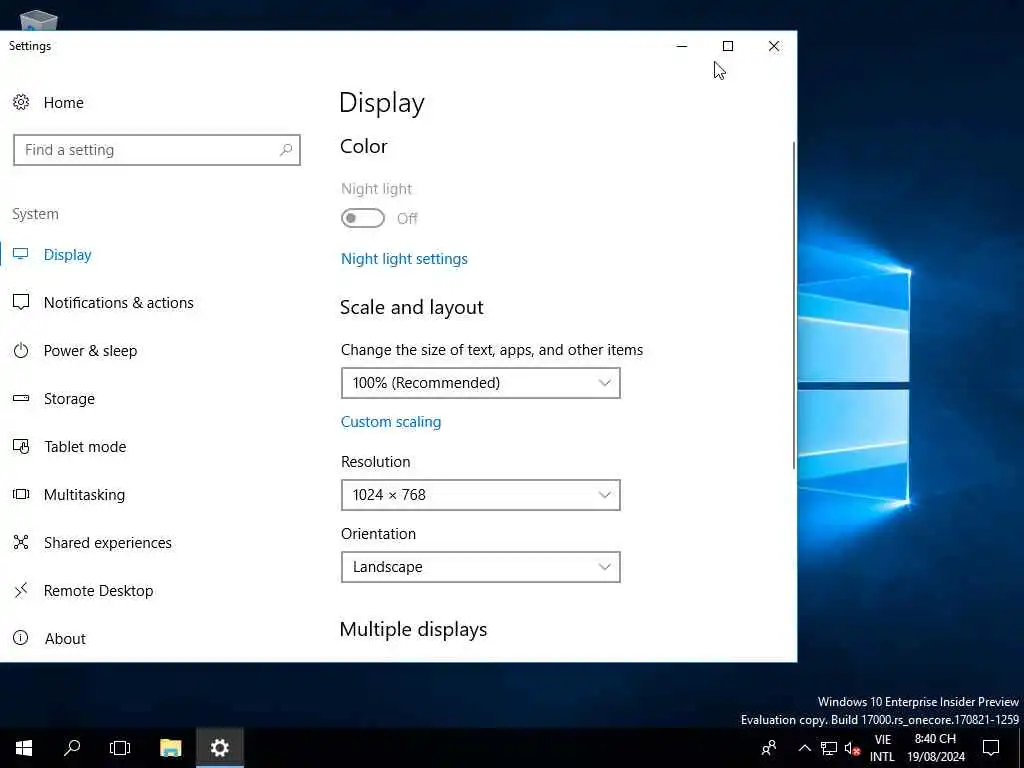Click the Multitasking icon

tap(21, 494)
